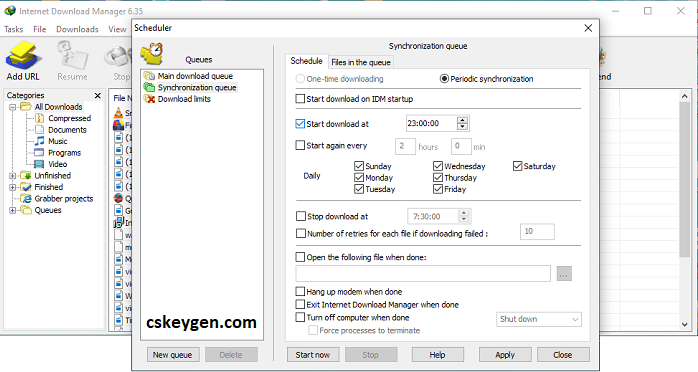698x372 pixels.
Task: Select Periodic synchronization radio button
Action: (444, 79)
